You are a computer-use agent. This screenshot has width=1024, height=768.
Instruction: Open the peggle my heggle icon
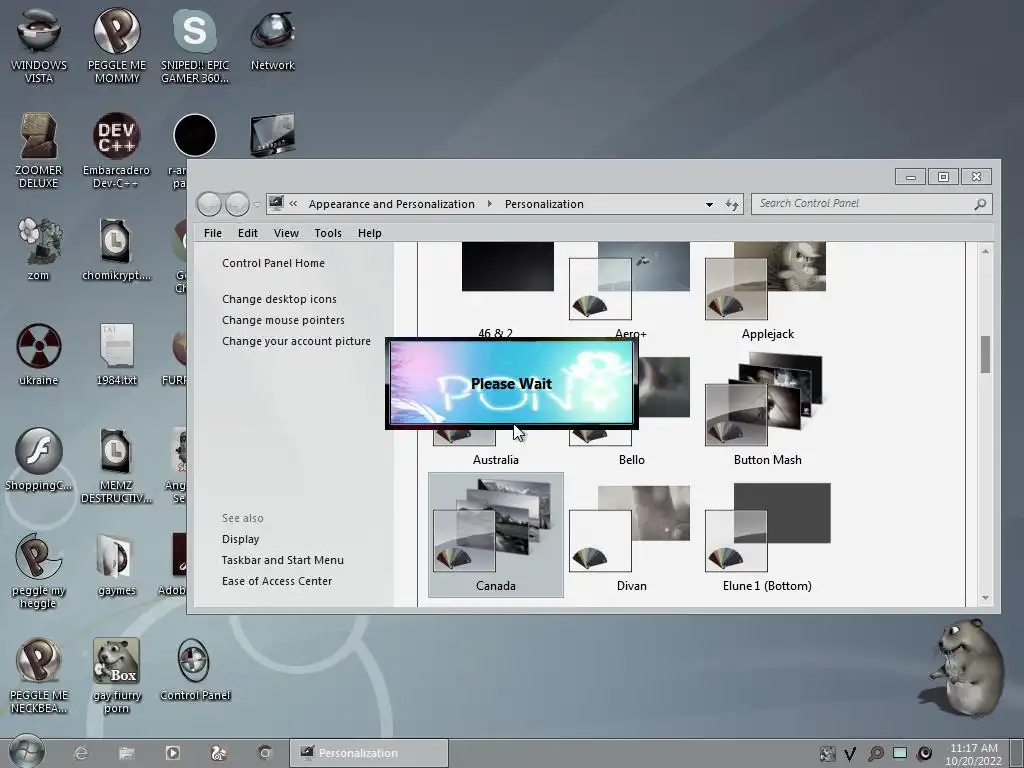coord(39,571)
